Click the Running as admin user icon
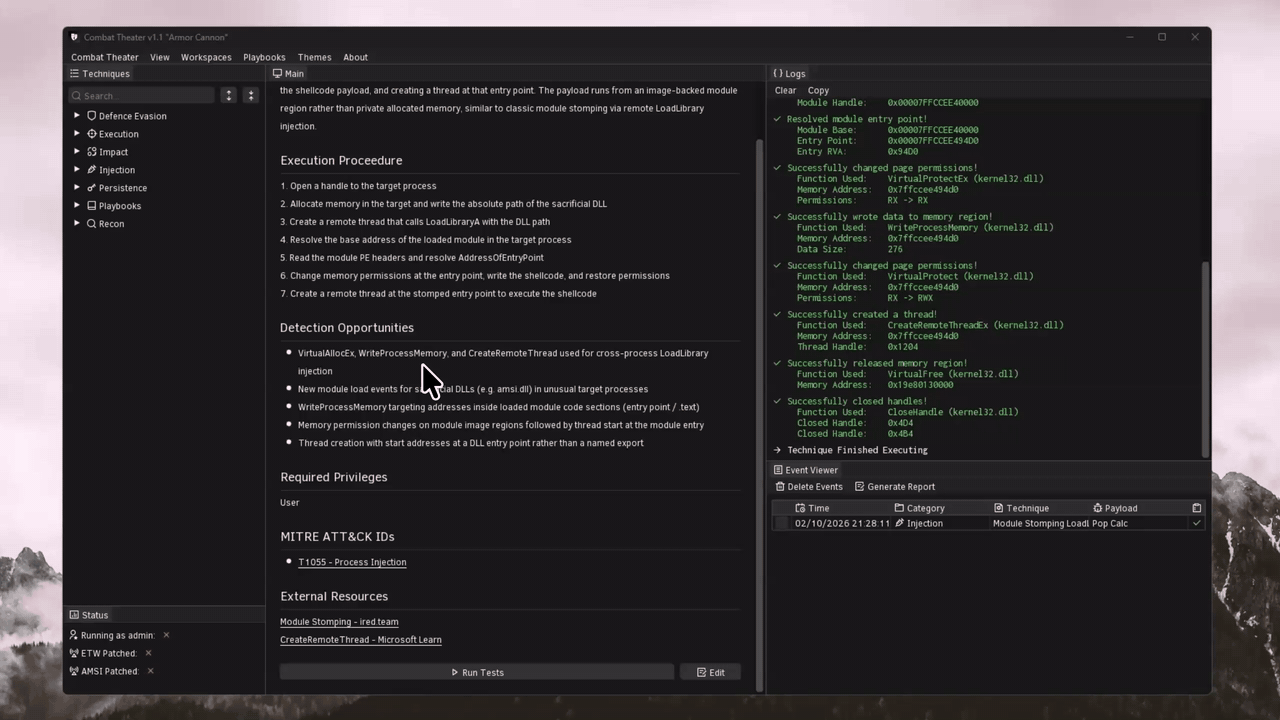 (x=73, y=635)
